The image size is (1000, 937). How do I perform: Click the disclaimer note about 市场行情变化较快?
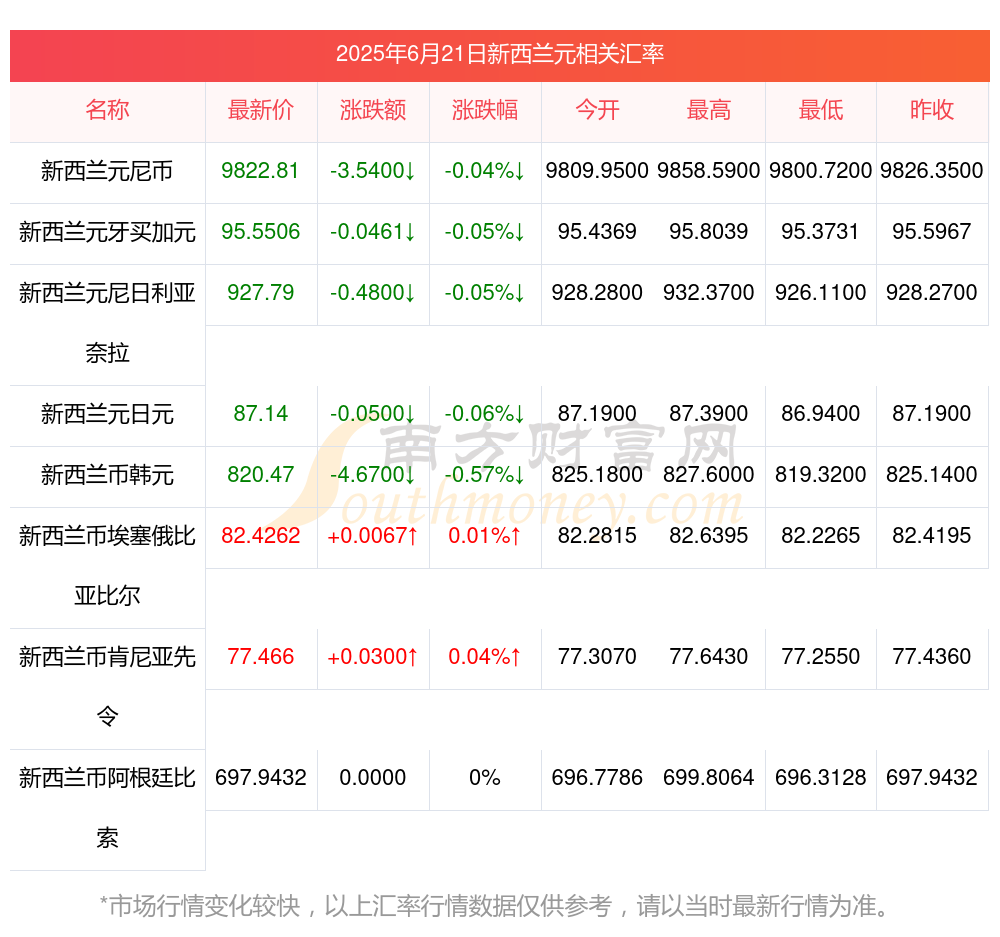pos(494,906)
